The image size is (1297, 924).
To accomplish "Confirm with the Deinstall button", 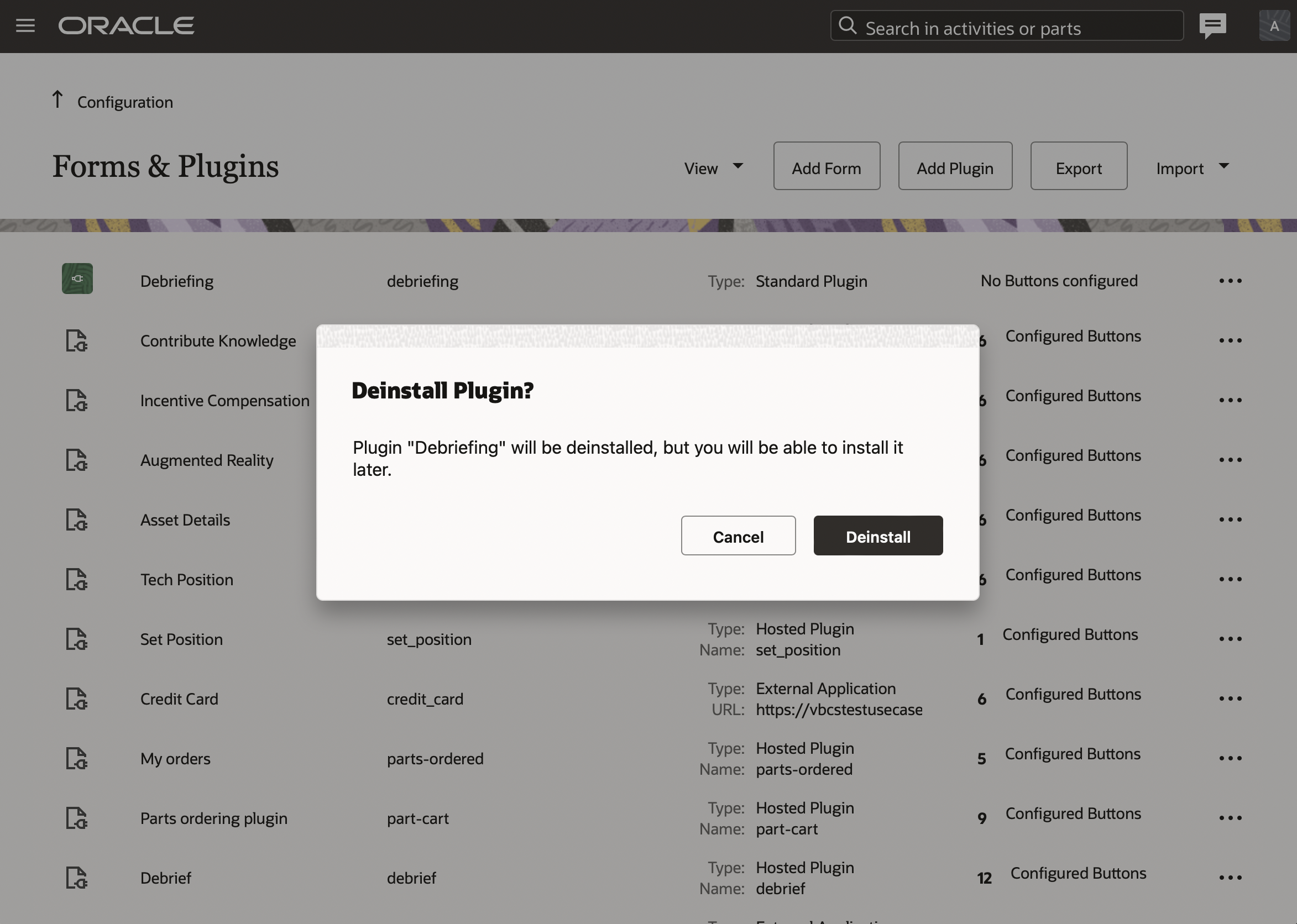I will pyautogui.click(x=877, y=536).
